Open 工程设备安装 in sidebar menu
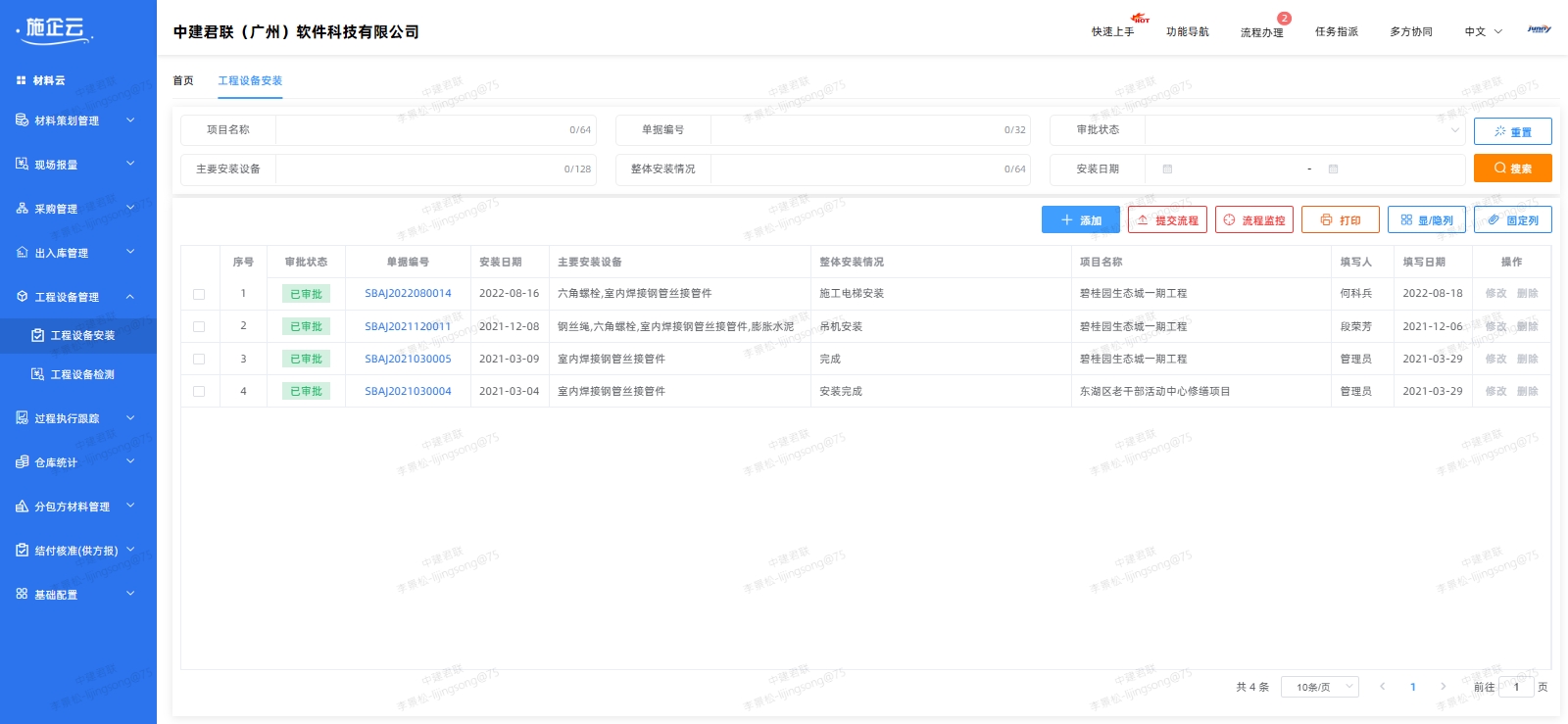This screenshot has height=724, width=1568. click(82, 335)
